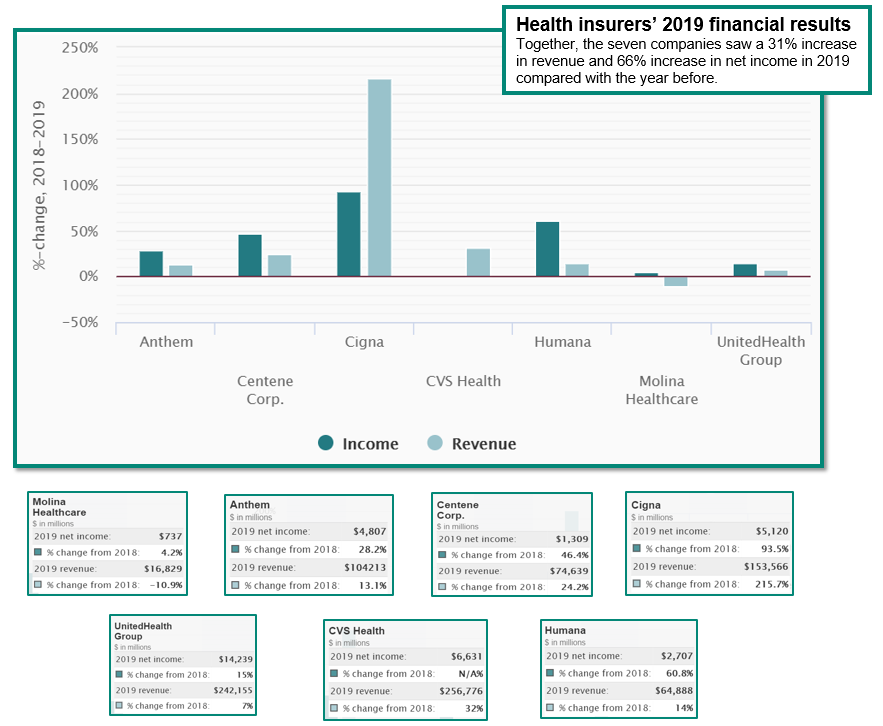Click Molina revenue change value -10.9%
Viewport: 883px width, 726px height.
[166, 585]
